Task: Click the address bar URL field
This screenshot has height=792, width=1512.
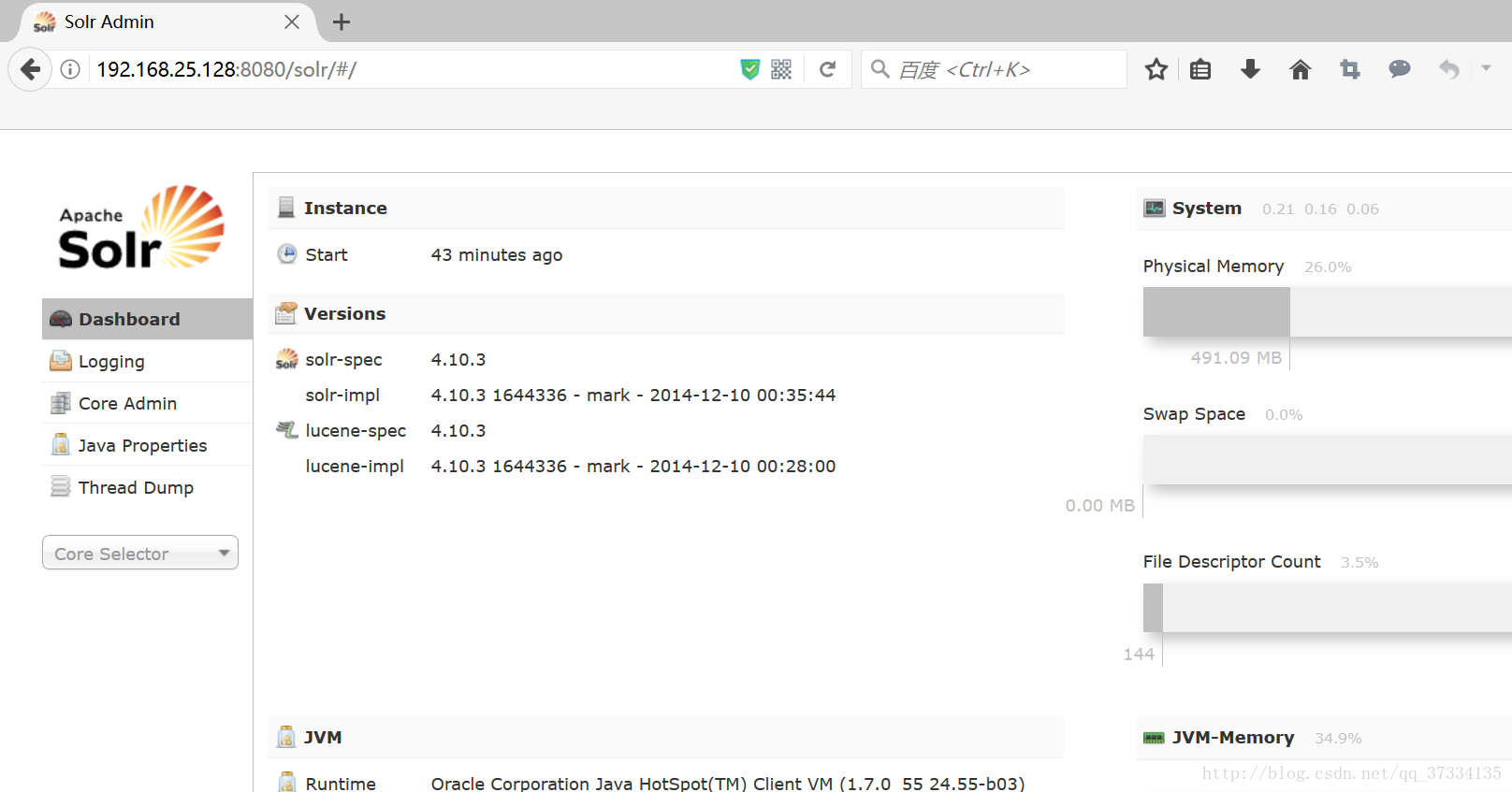Action: 412,69
